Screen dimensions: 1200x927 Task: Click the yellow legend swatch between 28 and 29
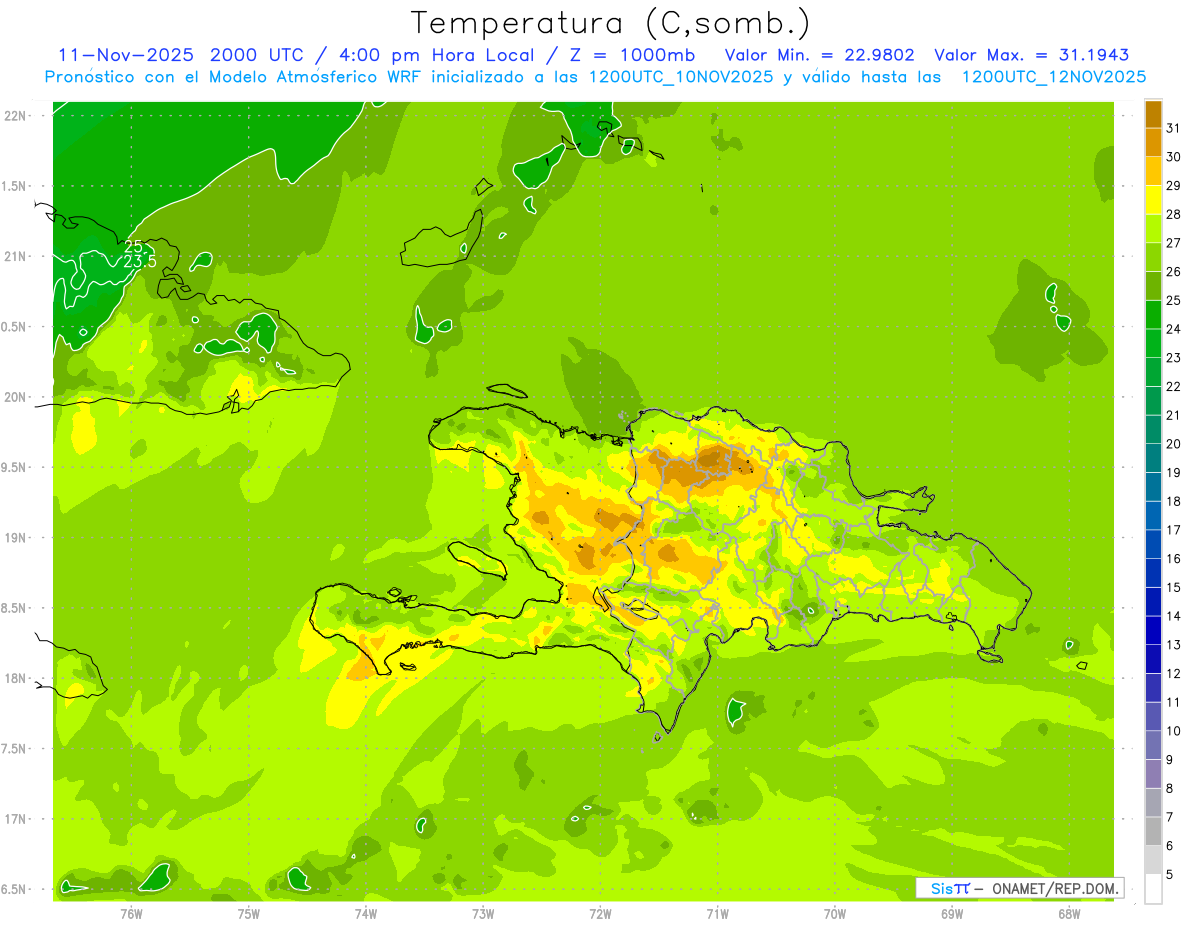1153,200
